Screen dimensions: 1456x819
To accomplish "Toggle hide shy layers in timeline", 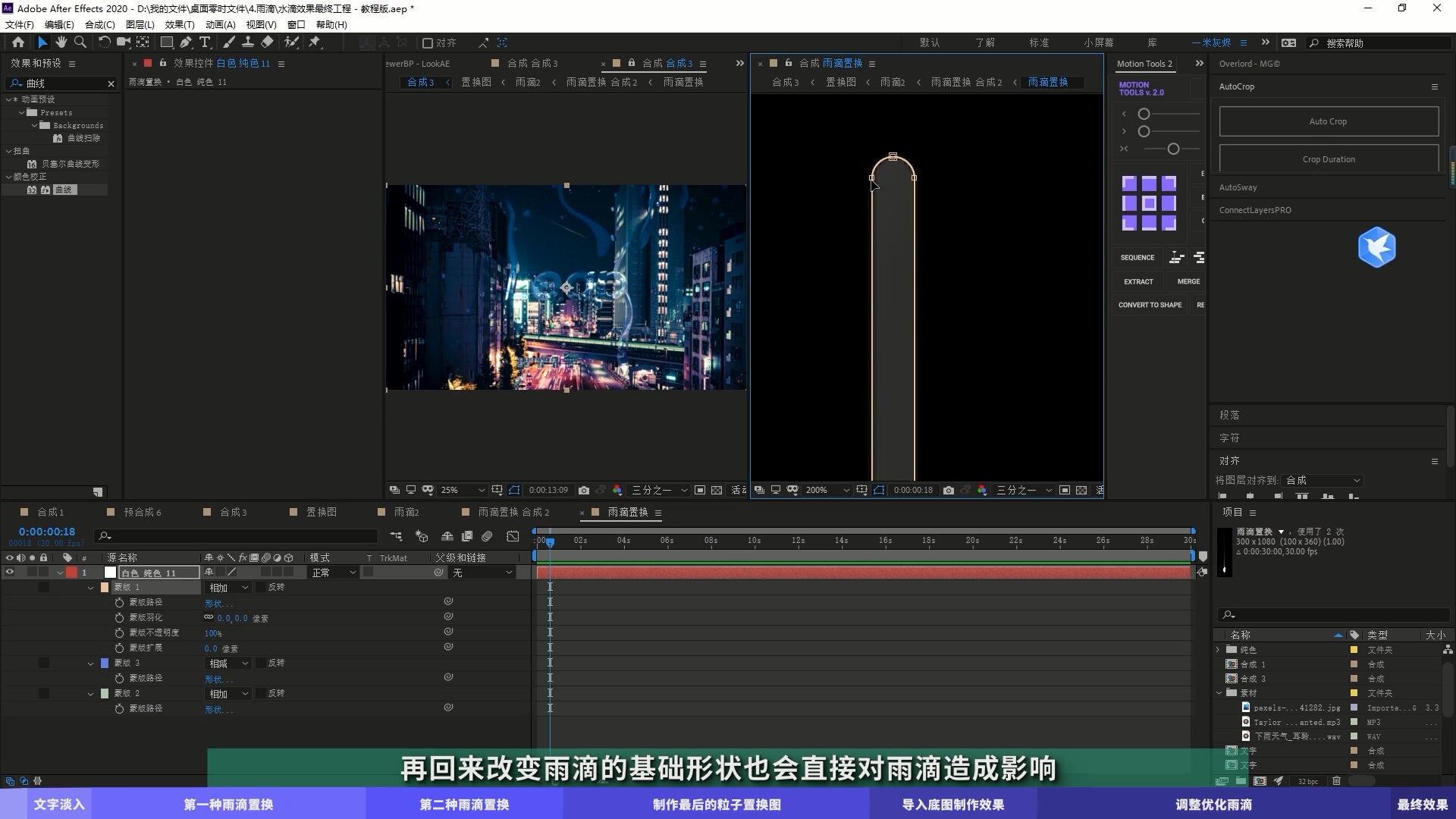I will pos(447,536).
